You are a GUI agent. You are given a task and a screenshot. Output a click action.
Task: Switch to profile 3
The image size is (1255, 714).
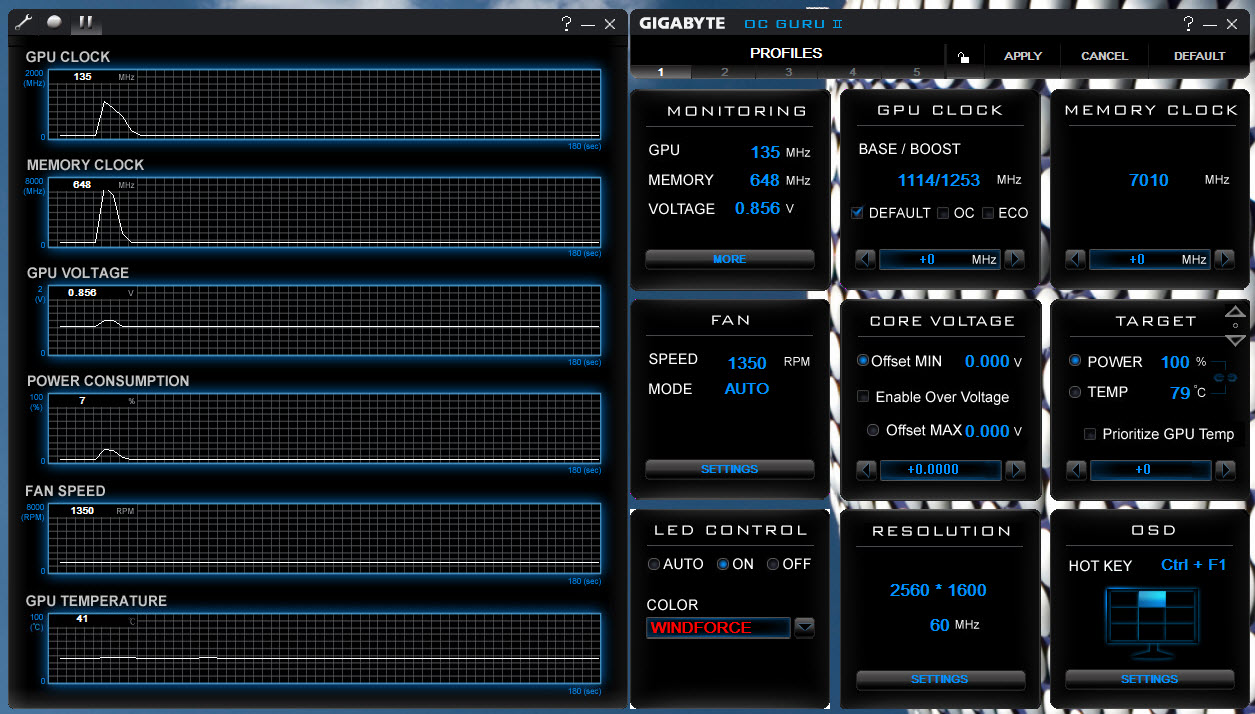coord(789,72)
